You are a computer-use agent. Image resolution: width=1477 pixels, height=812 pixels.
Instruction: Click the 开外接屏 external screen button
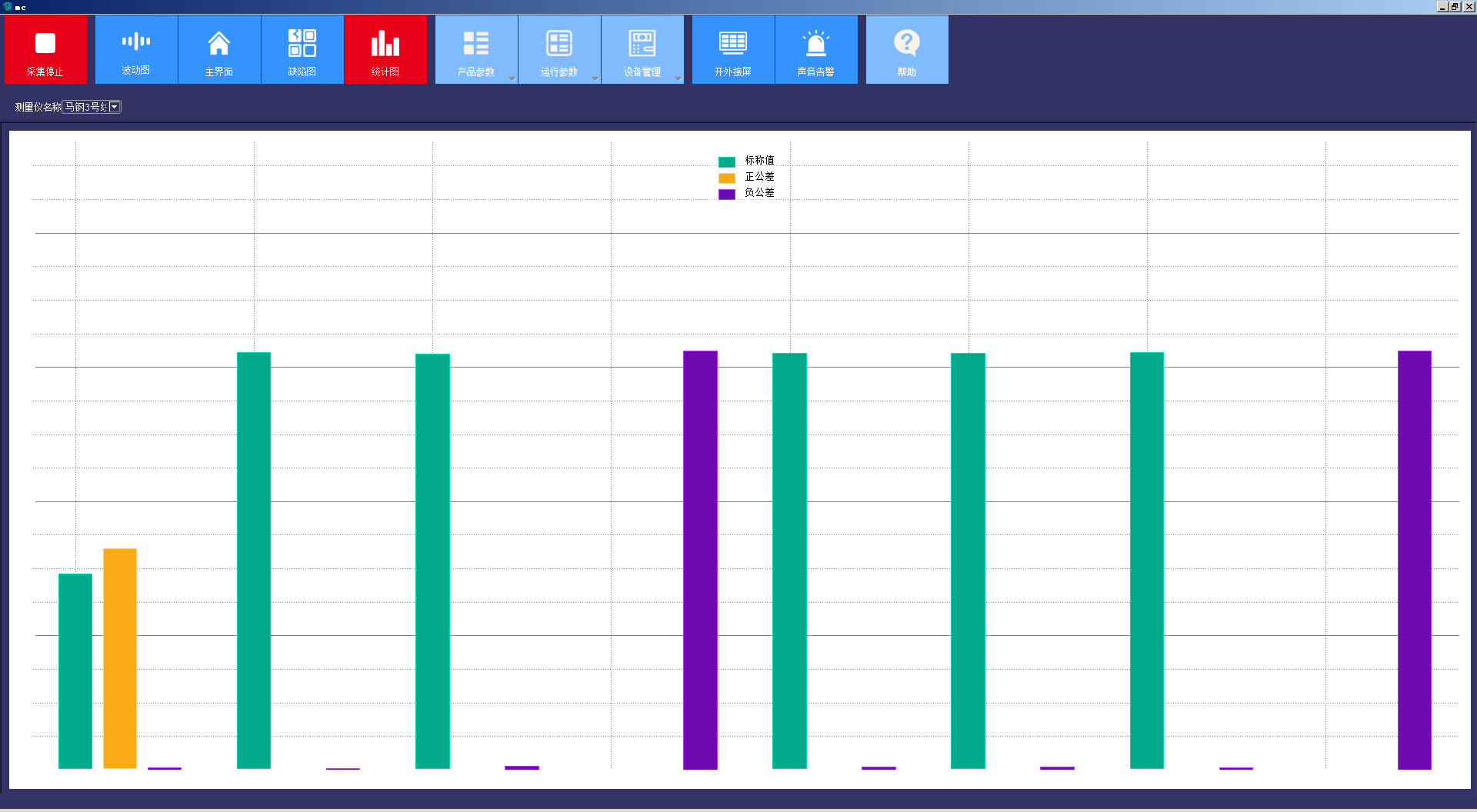coord(733,50)
